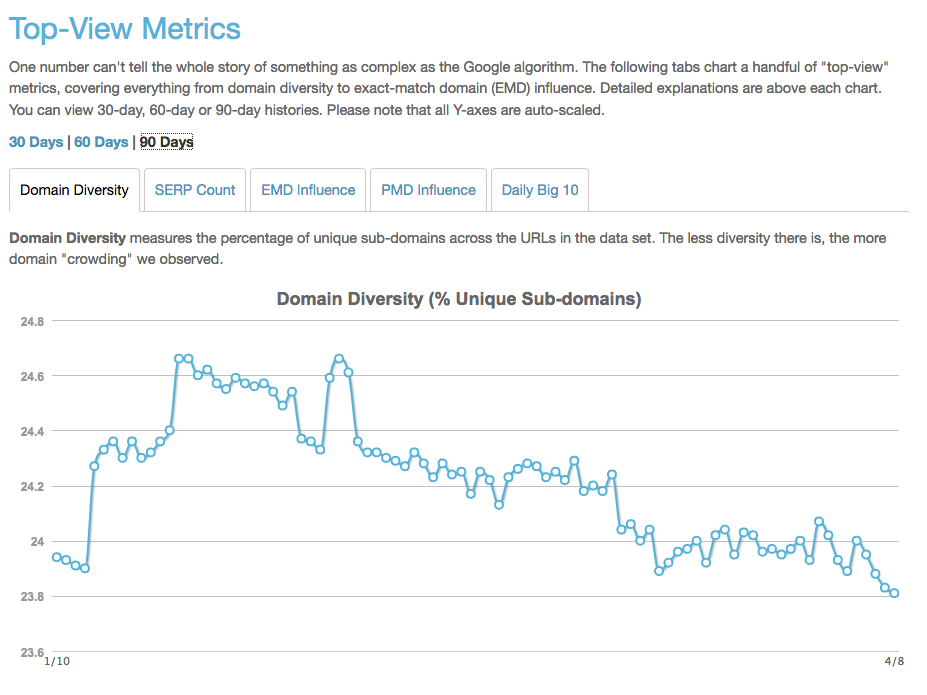
Task: Click the Top-View Metrics heading
Action: (x=125, y=29)
